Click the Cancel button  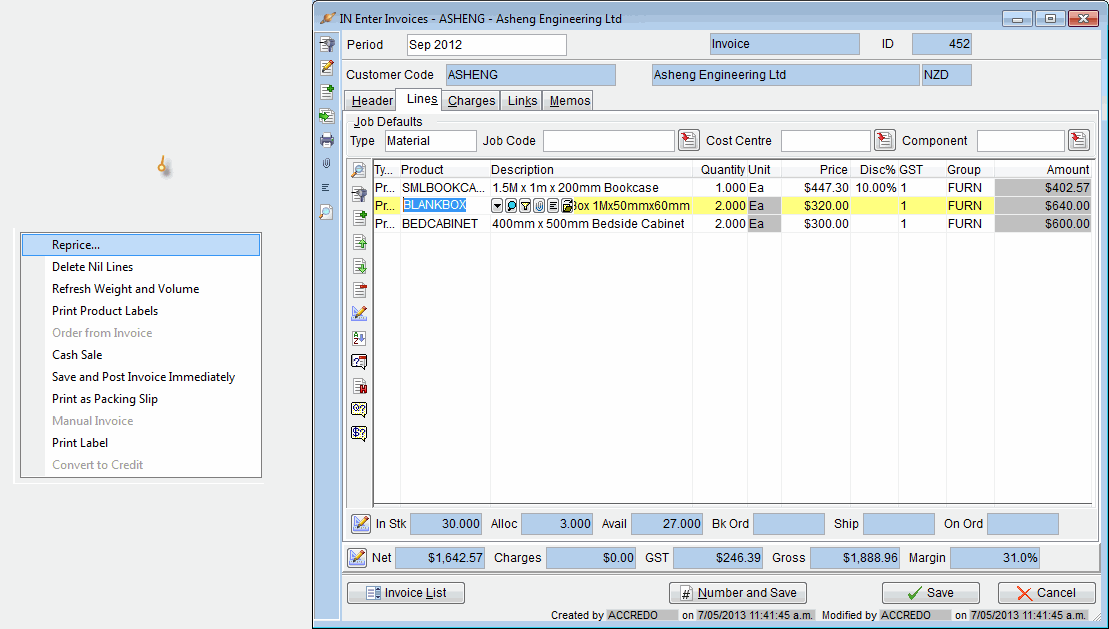(x=1046, y=593)
